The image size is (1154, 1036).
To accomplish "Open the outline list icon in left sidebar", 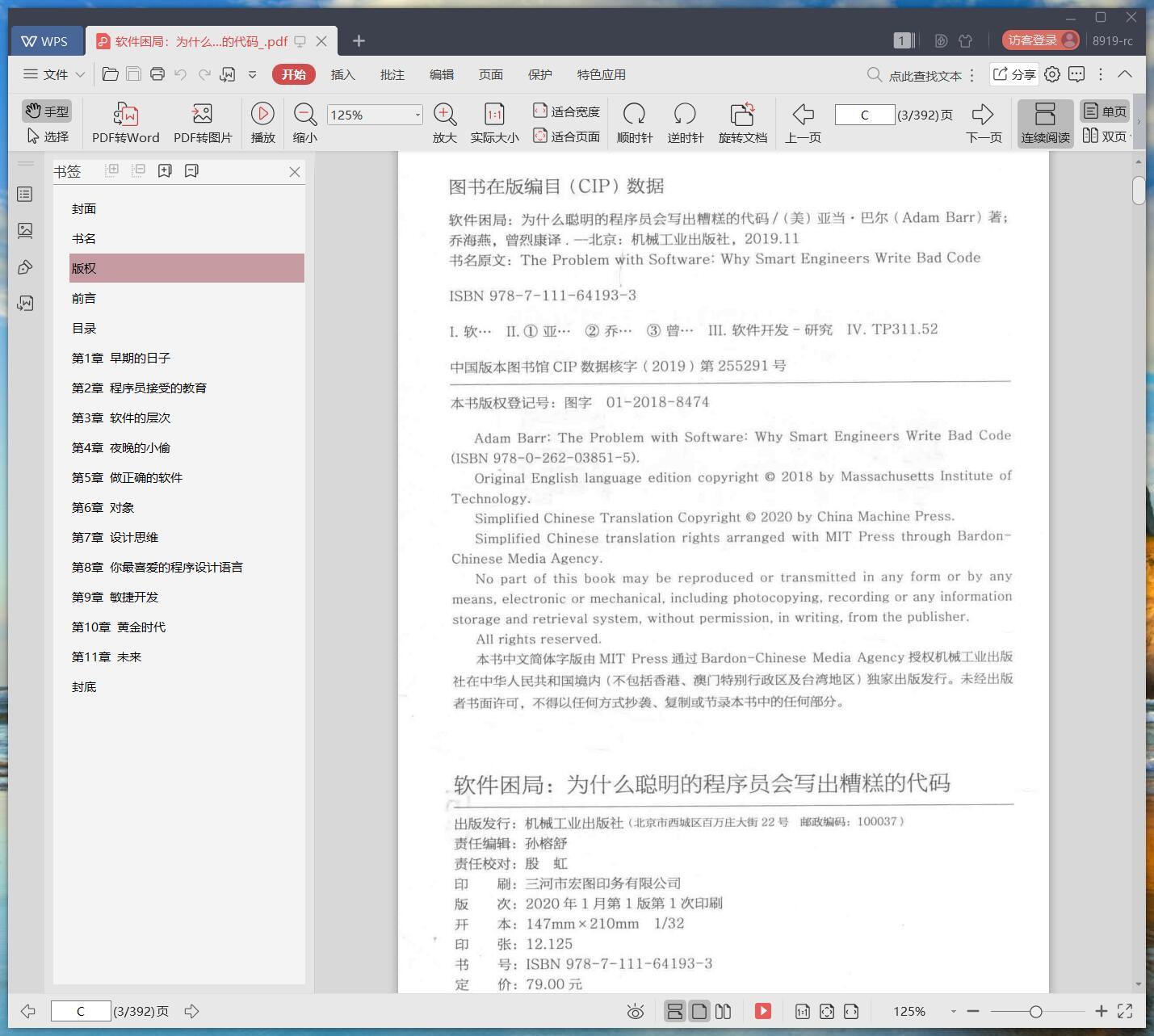I will pyautogui.click(x=25, y=195).
